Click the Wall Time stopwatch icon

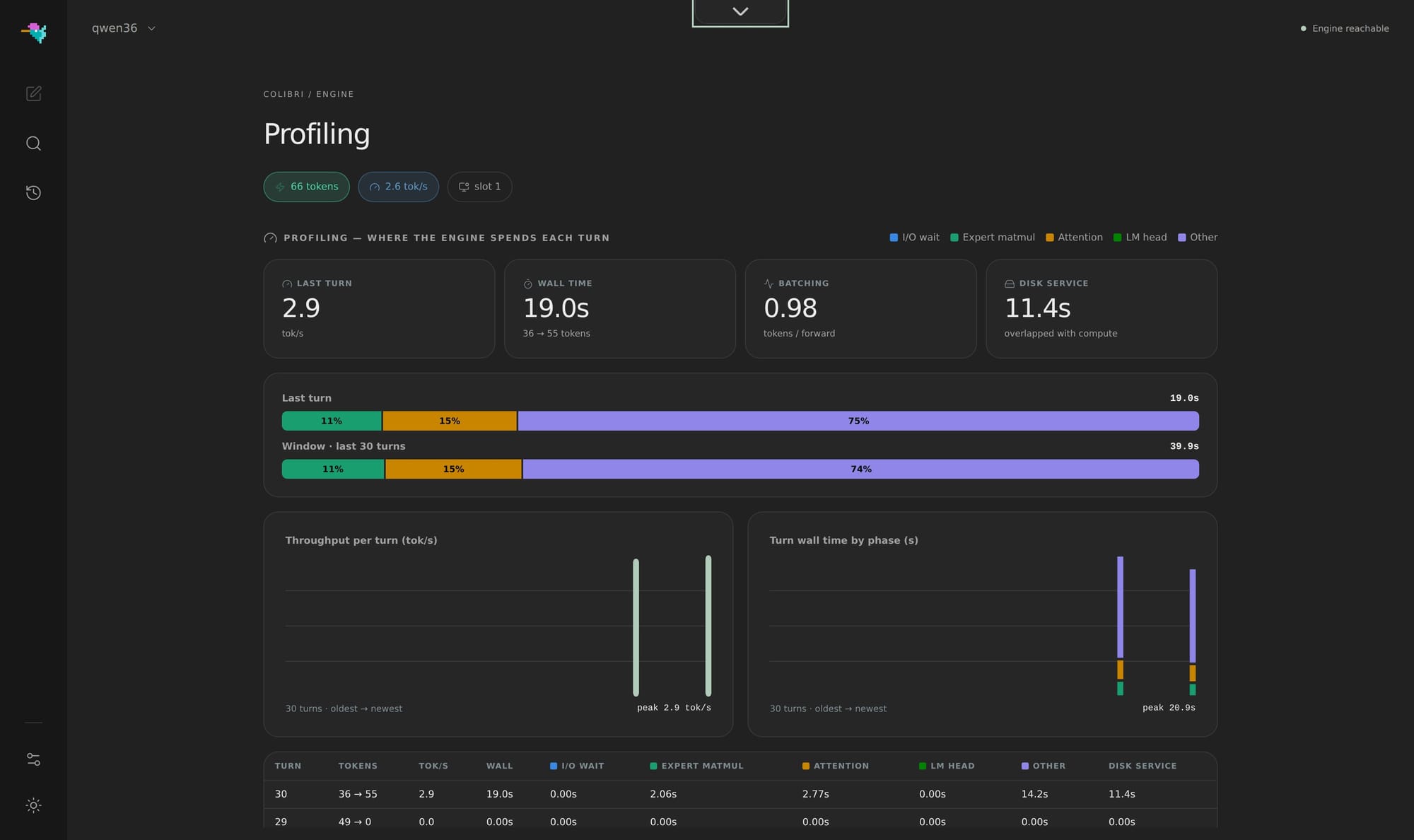pos(527,284)
